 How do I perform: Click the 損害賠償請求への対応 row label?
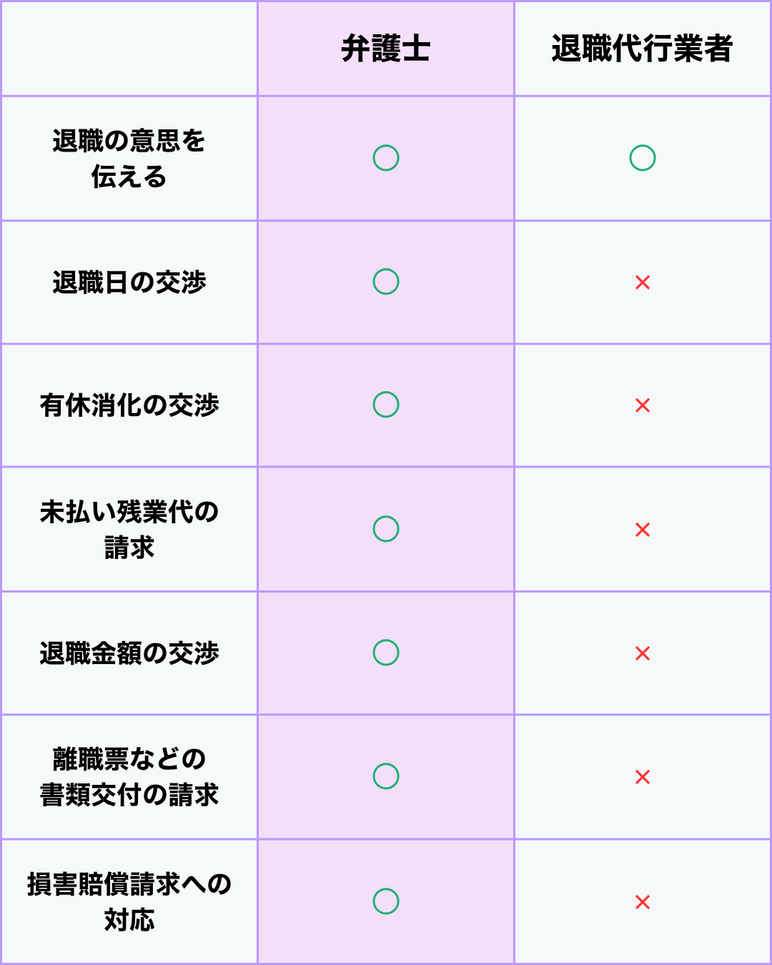(x=129, y=901)
